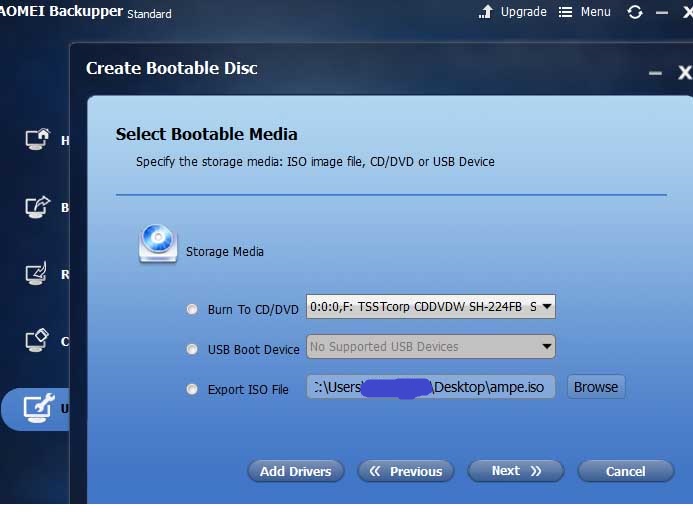Viewport: 693px width, 530px height.
Task: Open the Backup sidebar icon
Action: coord(38,207)
